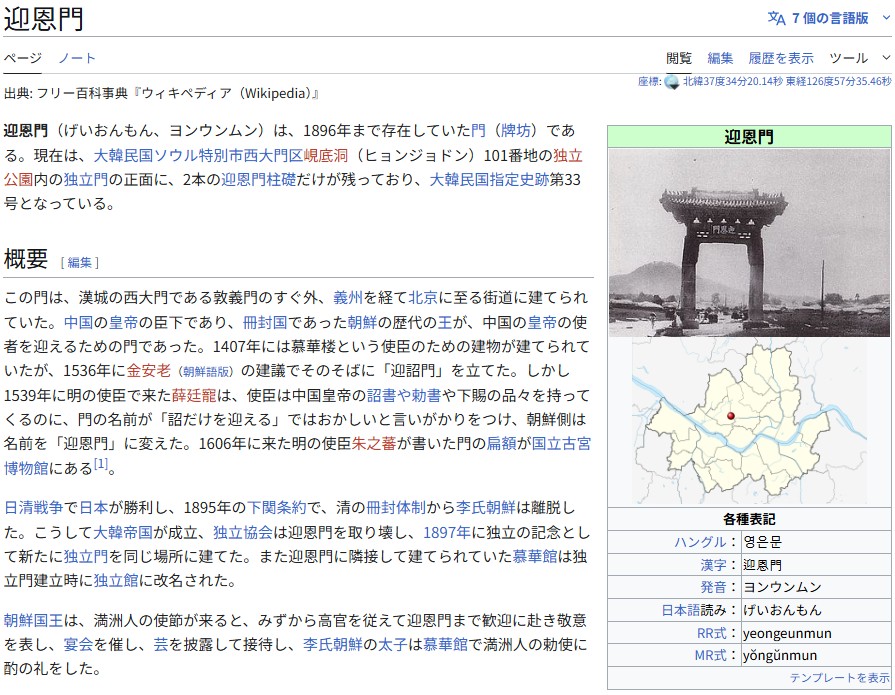Select the ページ tab
The height and width of the screenshot is (695, 895).
pos(22,58)
